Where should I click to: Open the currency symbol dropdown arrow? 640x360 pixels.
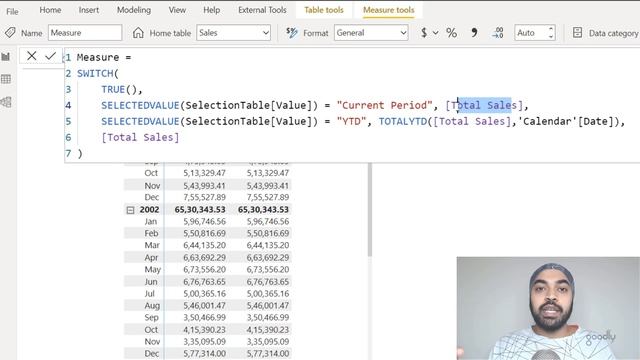coord(436,33)
